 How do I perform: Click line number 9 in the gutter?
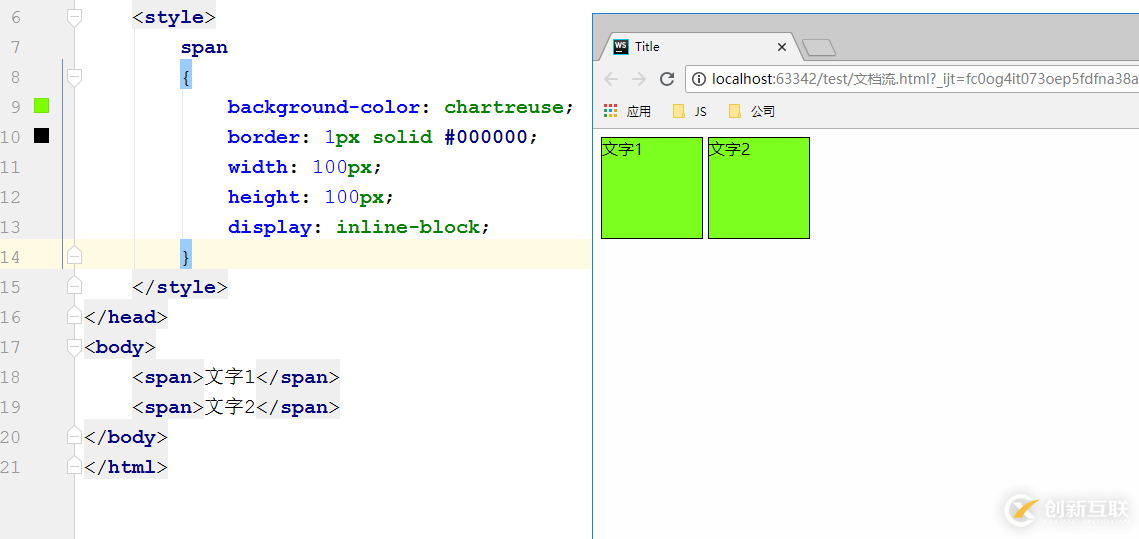click(x=15, y=108)
